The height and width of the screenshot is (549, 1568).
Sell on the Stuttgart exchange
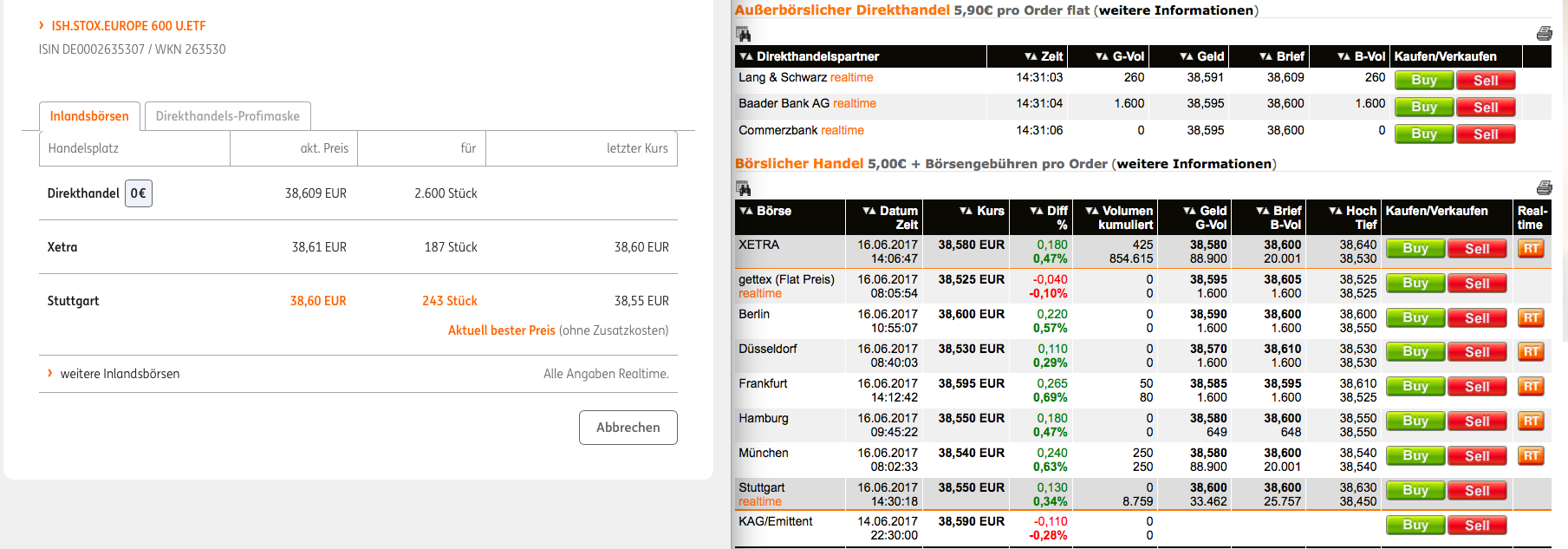(1476, 491)
